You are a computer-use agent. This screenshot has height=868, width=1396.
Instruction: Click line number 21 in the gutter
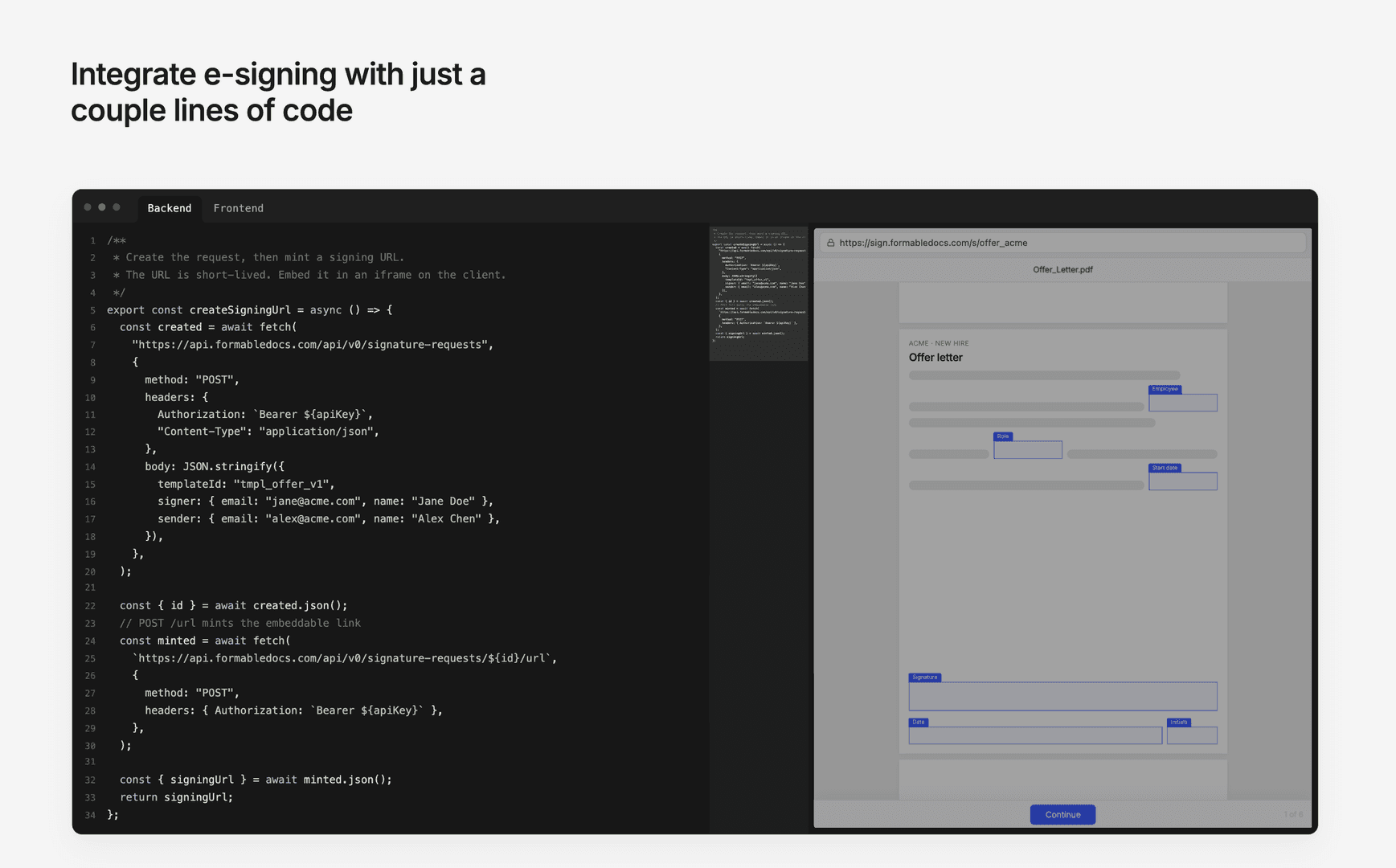[x=90, y=588]
